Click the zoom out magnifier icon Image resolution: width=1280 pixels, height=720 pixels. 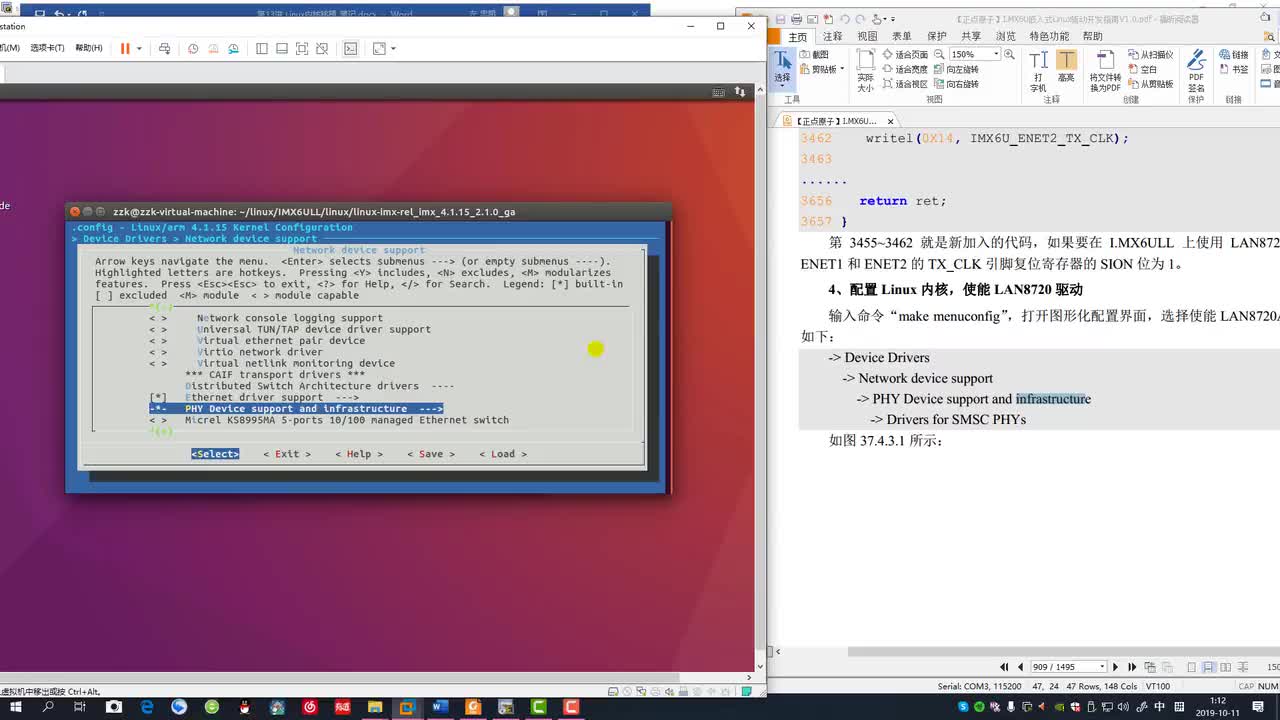pyautogui.click(x=940, y=54)
